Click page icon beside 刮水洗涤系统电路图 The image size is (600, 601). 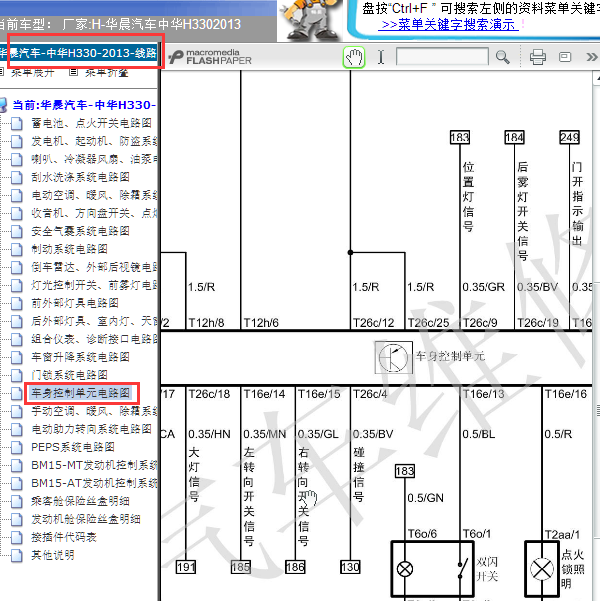[x=16, y=177]
